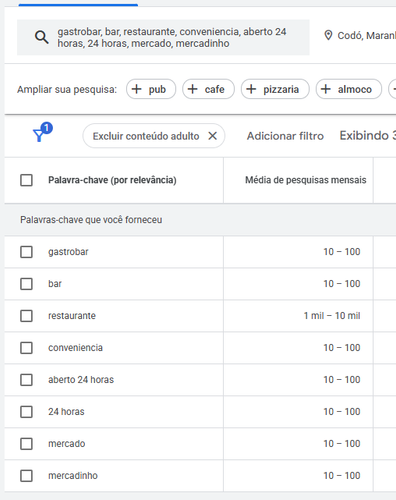The height and width of the screenshot is (500, 396).
Task: Click Adicionar filtro
Action: pos(285,136)
